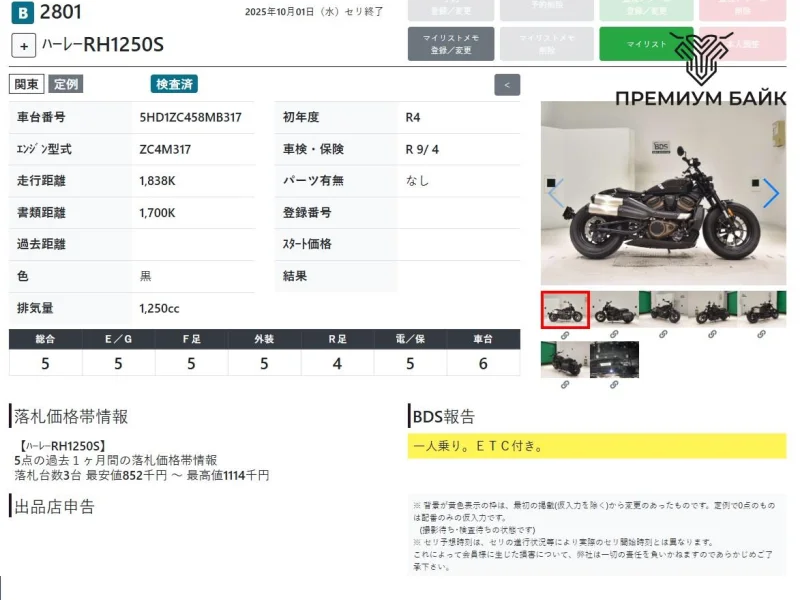Select the second motorcycle thumbnail
Screen dimensions: 800x600
614,310
